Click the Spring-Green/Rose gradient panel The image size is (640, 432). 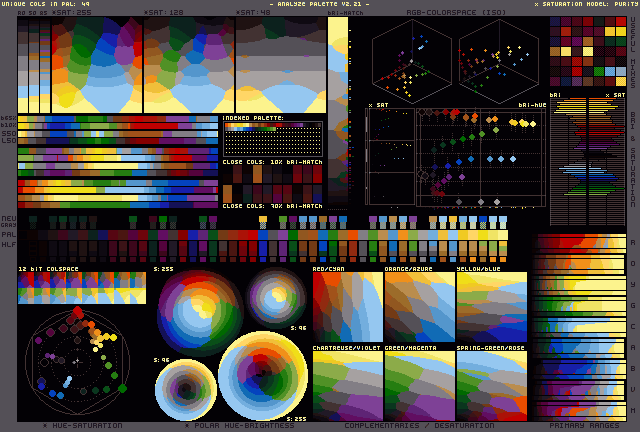pyautogui.click(x=491, y=385)
